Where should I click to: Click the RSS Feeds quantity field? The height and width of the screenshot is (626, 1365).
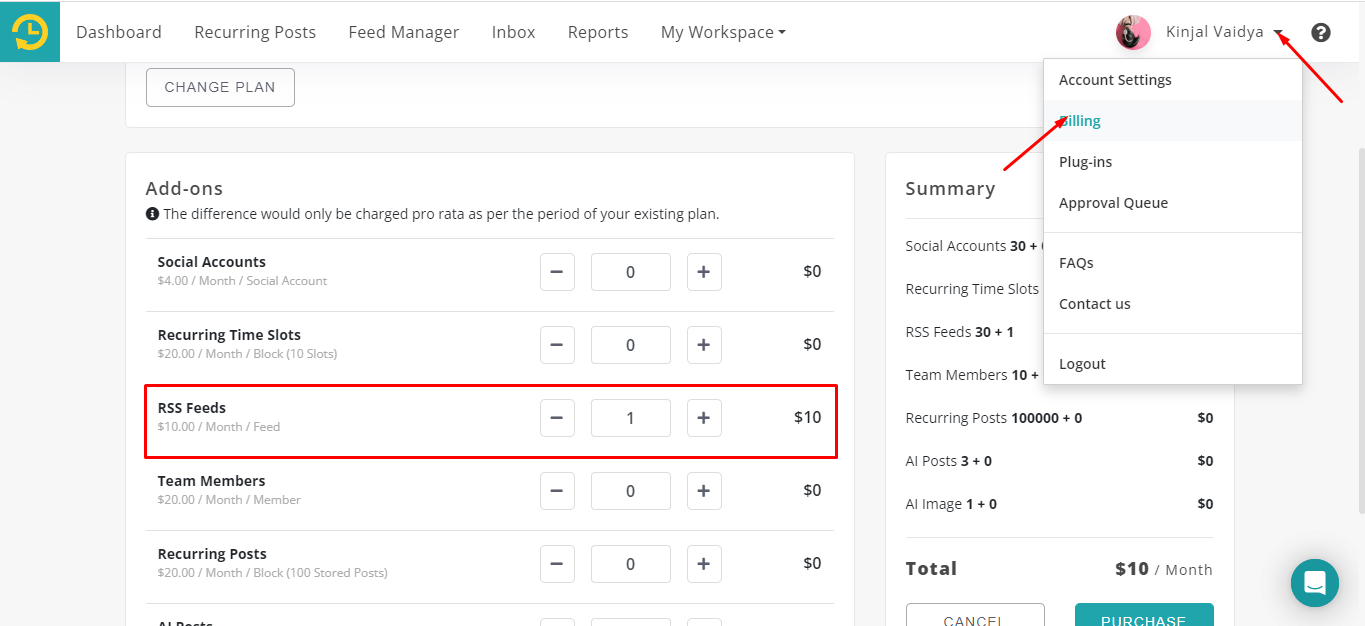(x=631, y=418)
